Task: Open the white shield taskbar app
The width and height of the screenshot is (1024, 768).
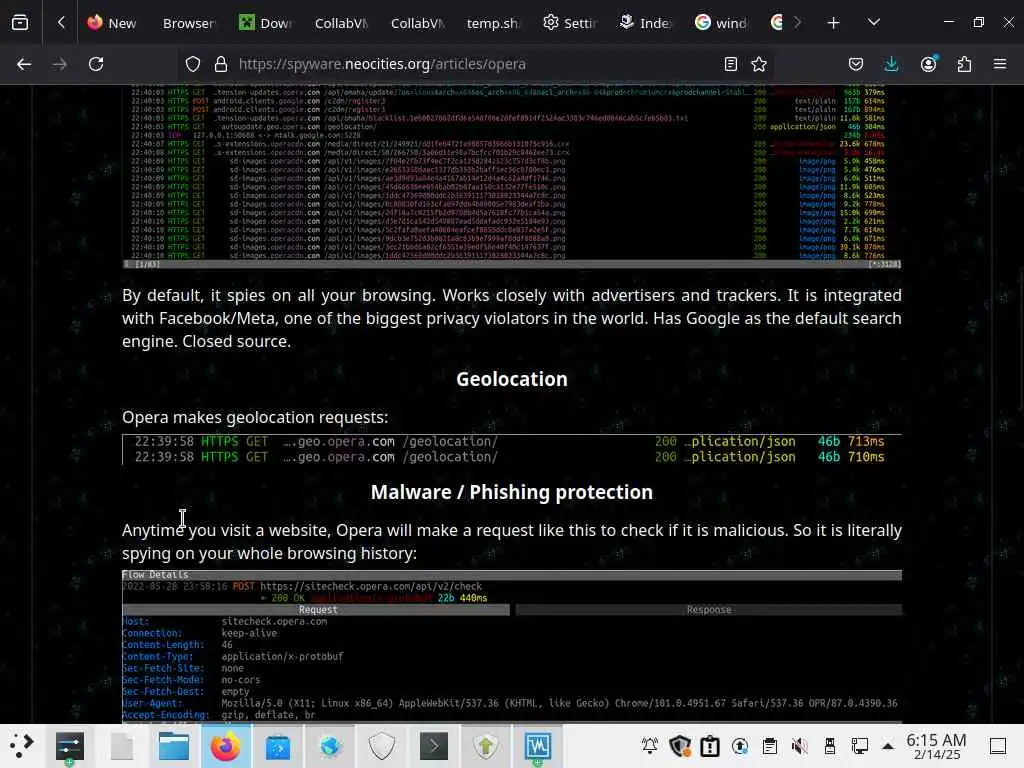Action: tap(382, 746)
